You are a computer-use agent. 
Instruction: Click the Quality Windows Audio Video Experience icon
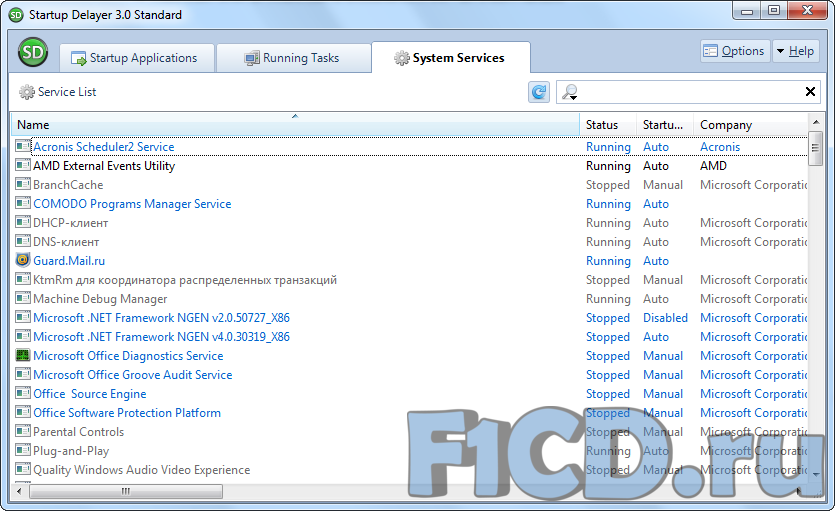(x=23, y=469)
